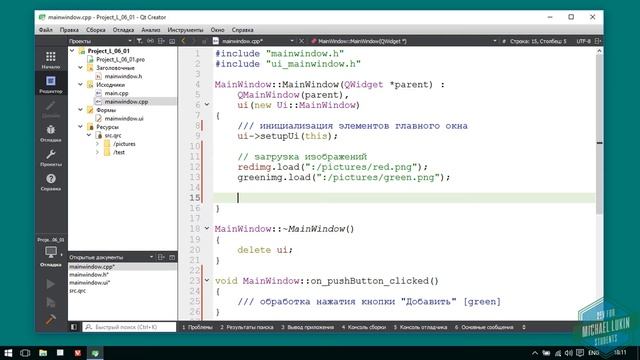This screenshot has width=640, height=360.
Task: Open the Отладка menu in menu bar
Action: [123, 30]
